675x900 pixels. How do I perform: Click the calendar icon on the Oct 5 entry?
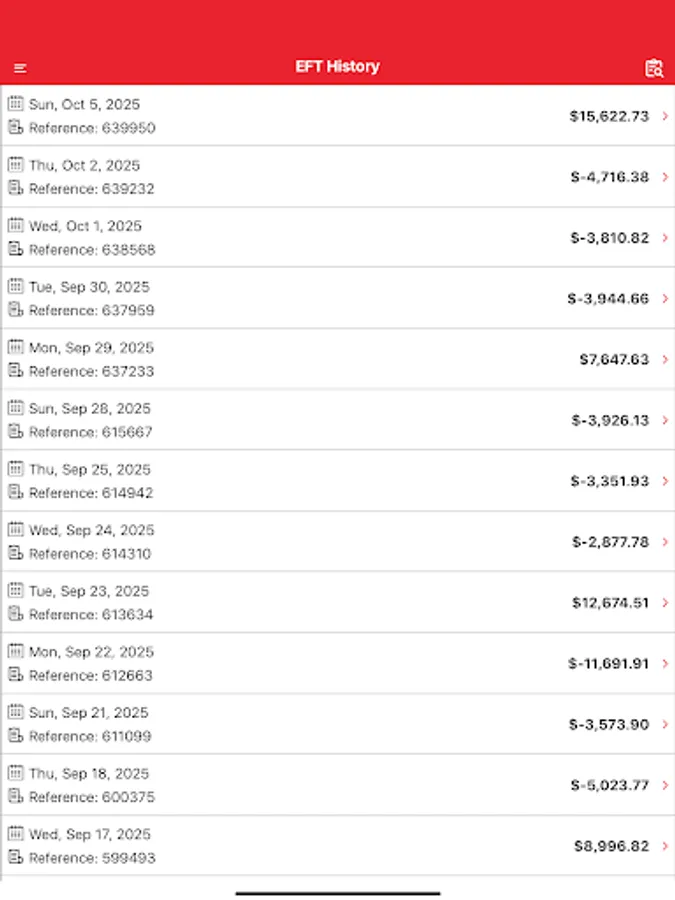tap(16, 103)
